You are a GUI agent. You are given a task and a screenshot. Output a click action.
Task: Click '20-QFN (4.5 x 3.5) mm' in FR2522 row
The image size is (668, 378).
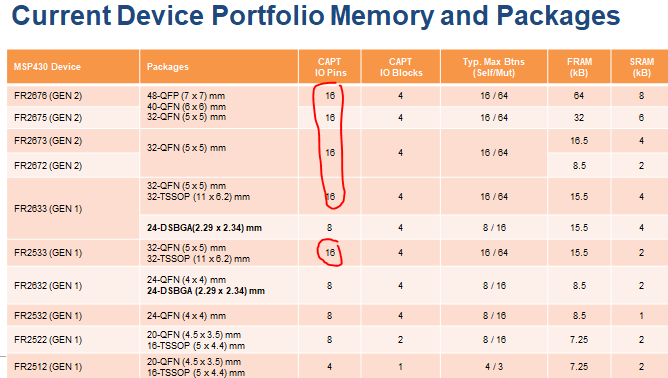tap(194, 335)
